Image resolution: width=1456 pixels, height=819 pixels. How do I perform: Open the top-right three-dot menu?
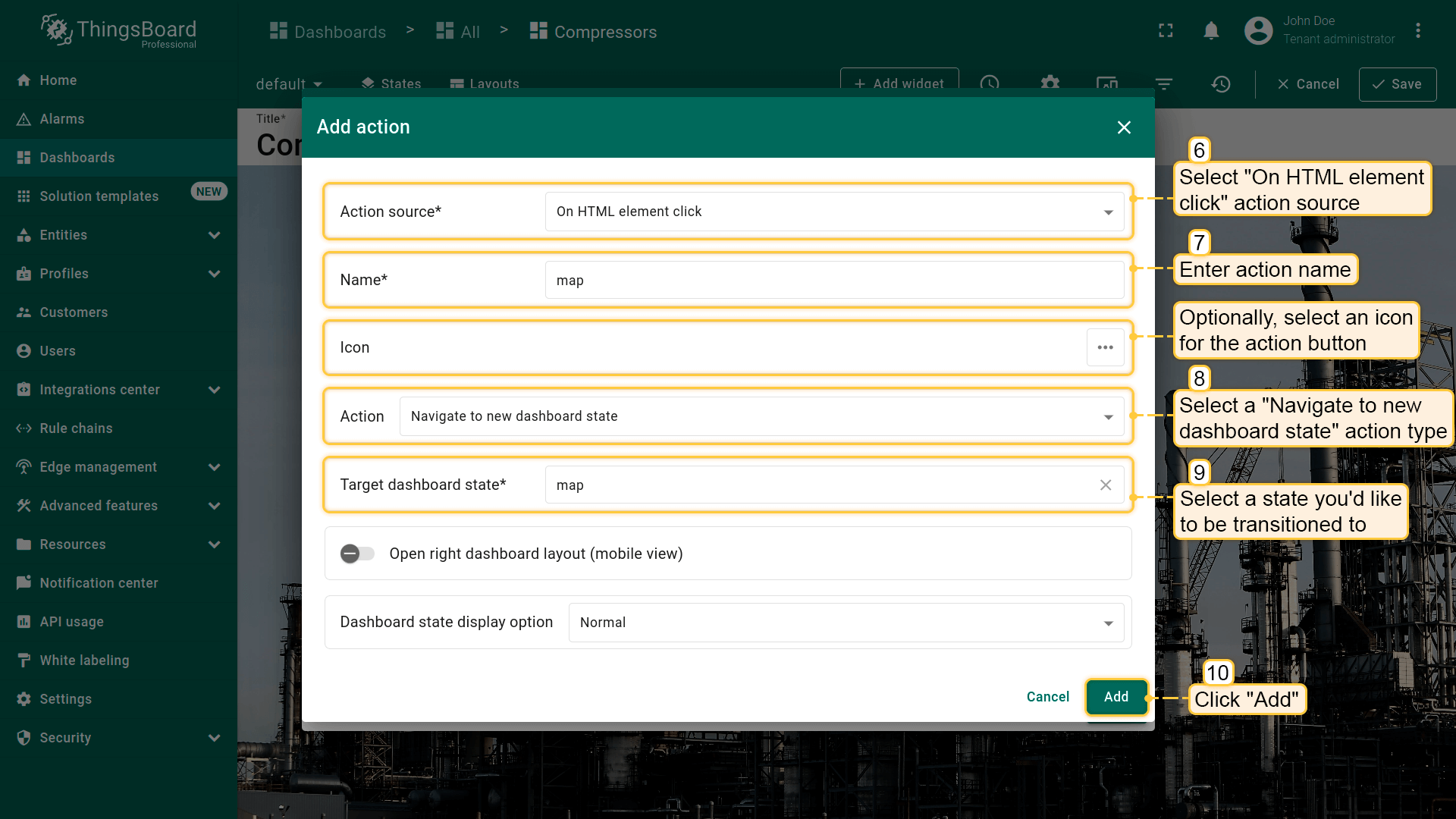tap(1417, 31)
